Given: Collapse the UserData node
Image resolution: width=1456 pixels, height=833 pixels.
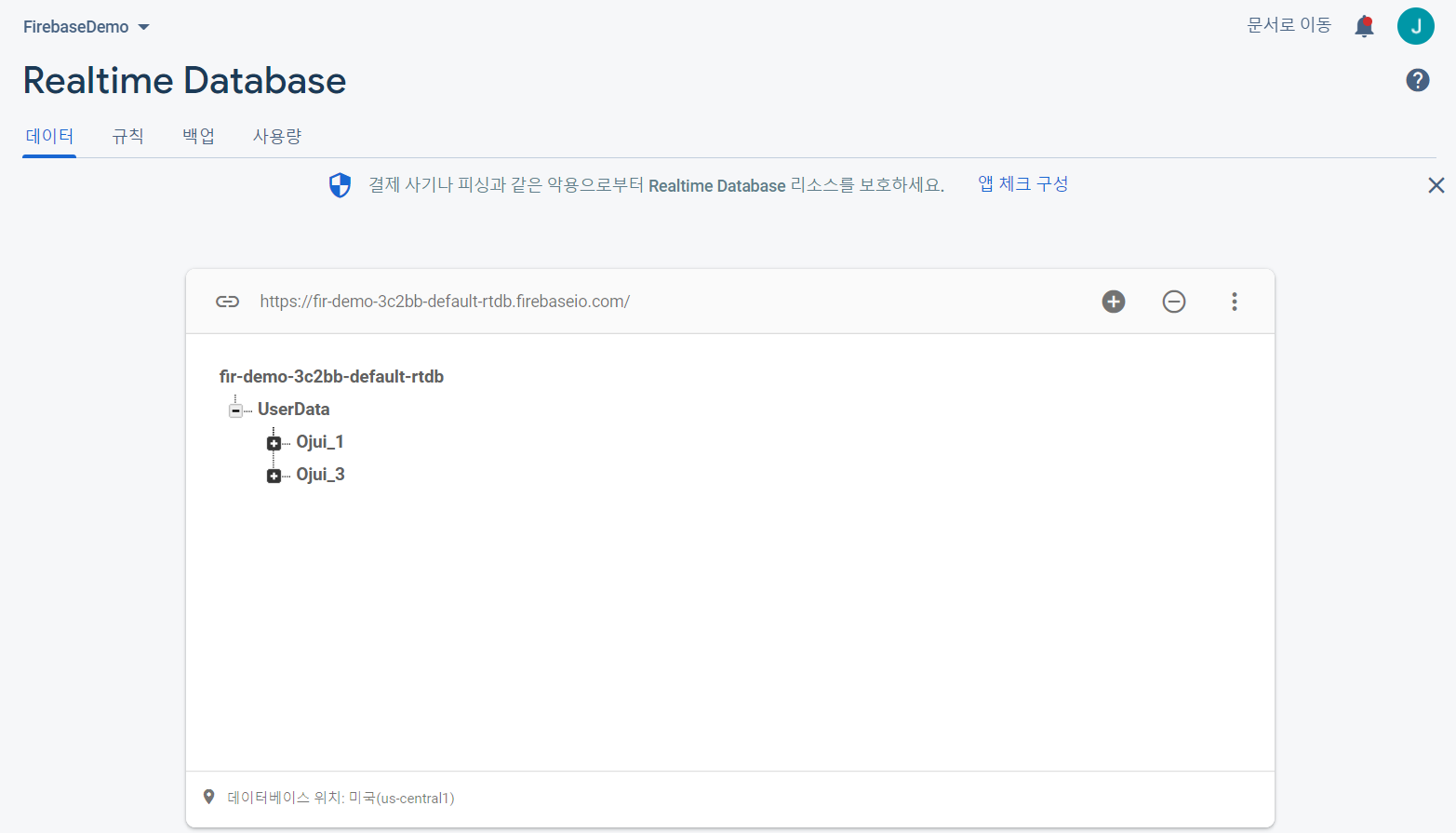Looking at the screenshot, I should pos(235,410).
